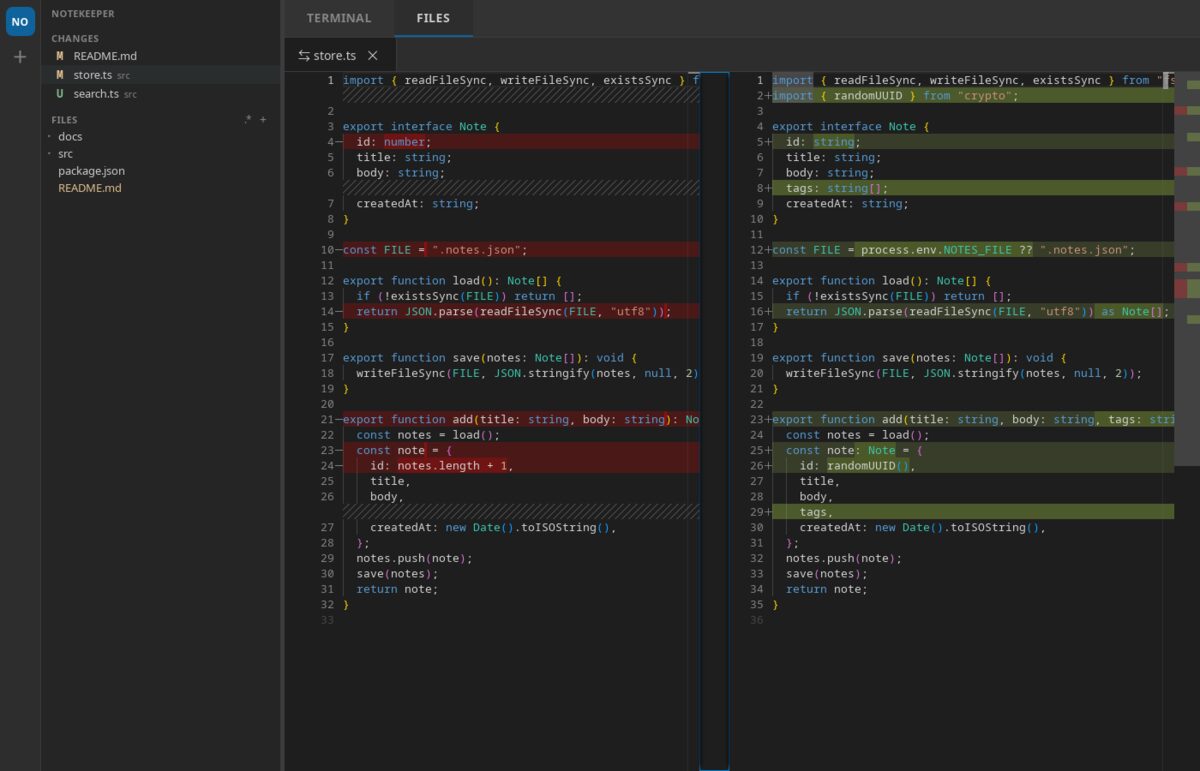Click line number 36 in right pane

coord(756,620)
